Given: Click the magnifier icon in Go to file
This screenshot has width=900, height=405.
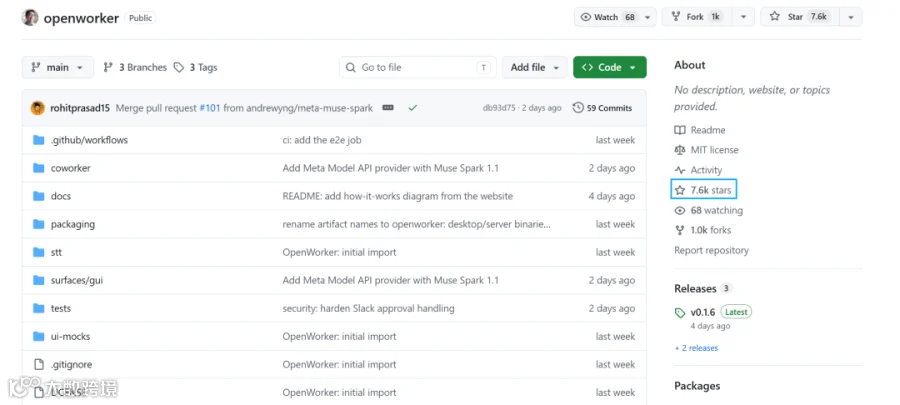Looking at the screenshot, I should [351, 68].
